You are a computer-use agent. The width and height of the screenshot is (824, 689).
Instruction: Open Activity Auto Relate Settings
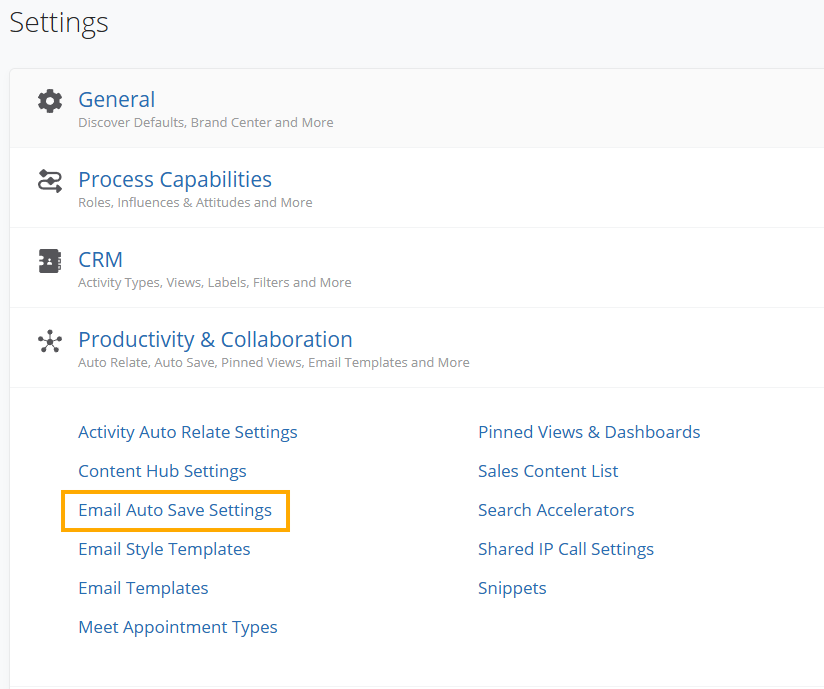[x=187, y=432]
